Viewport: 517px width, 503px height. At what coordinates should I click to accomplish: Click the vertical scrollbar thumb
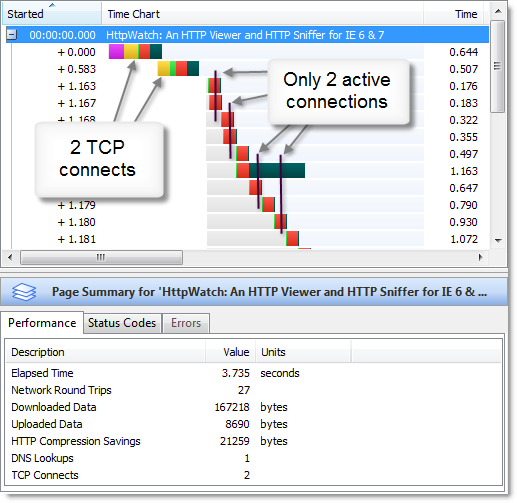pos(498,66)
